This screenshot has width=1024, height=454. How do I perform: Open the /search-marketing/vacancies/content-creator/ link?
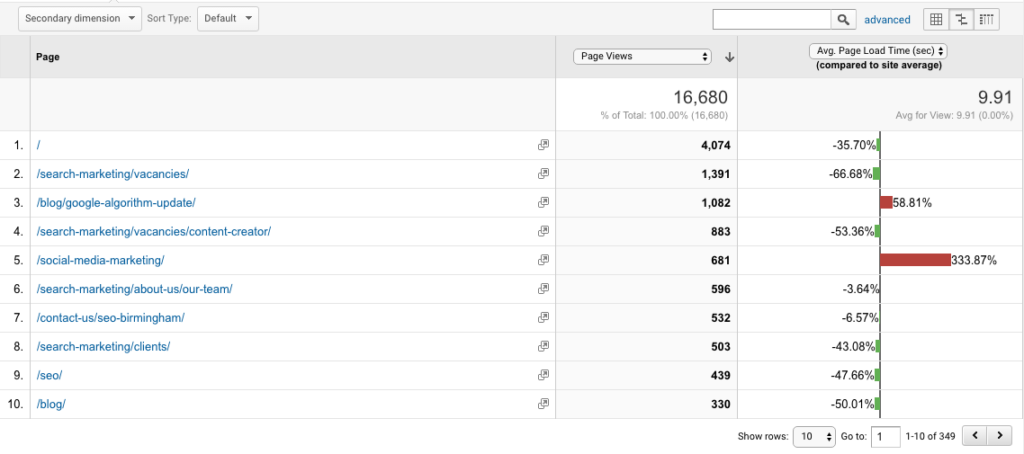coord(153,231)
